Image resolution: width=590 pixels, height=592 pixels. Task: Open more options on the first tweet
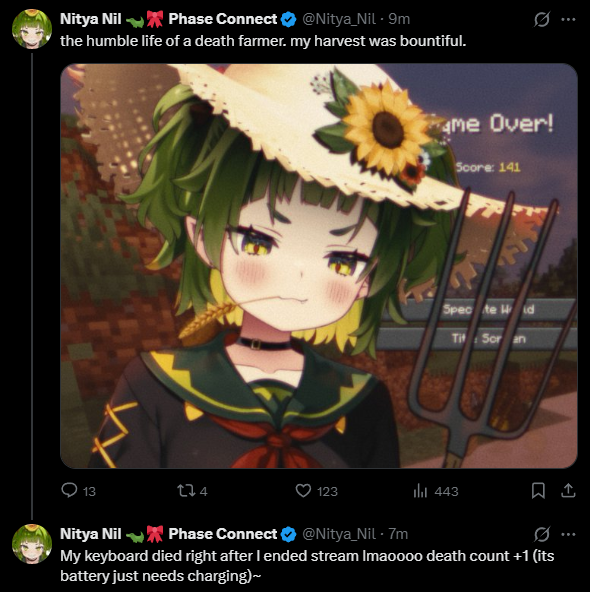[568, 19]
